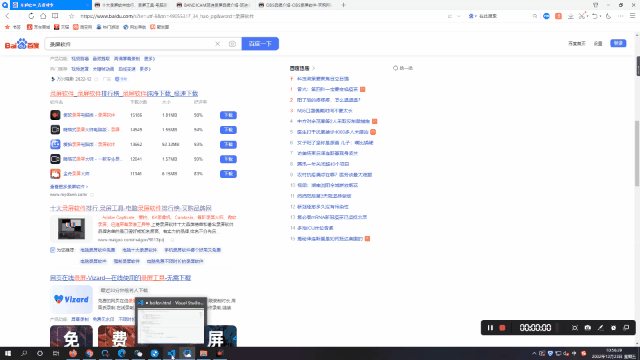
Task: Click the address bar URL
Action: (x=167, y=16)
